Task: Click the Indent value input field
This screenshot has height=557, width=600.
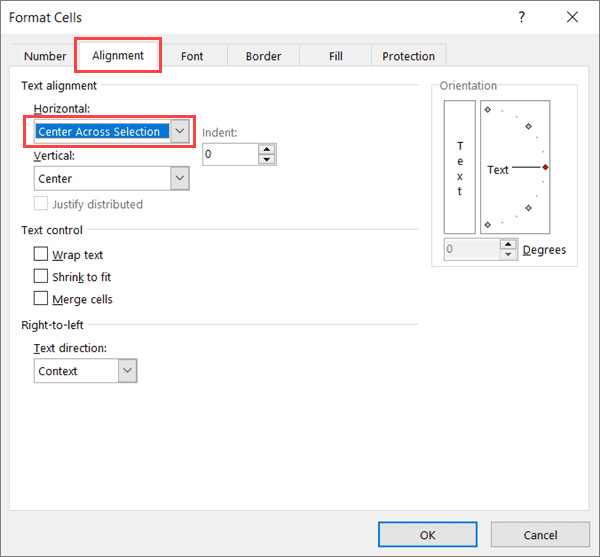Action: click(230, 155)
